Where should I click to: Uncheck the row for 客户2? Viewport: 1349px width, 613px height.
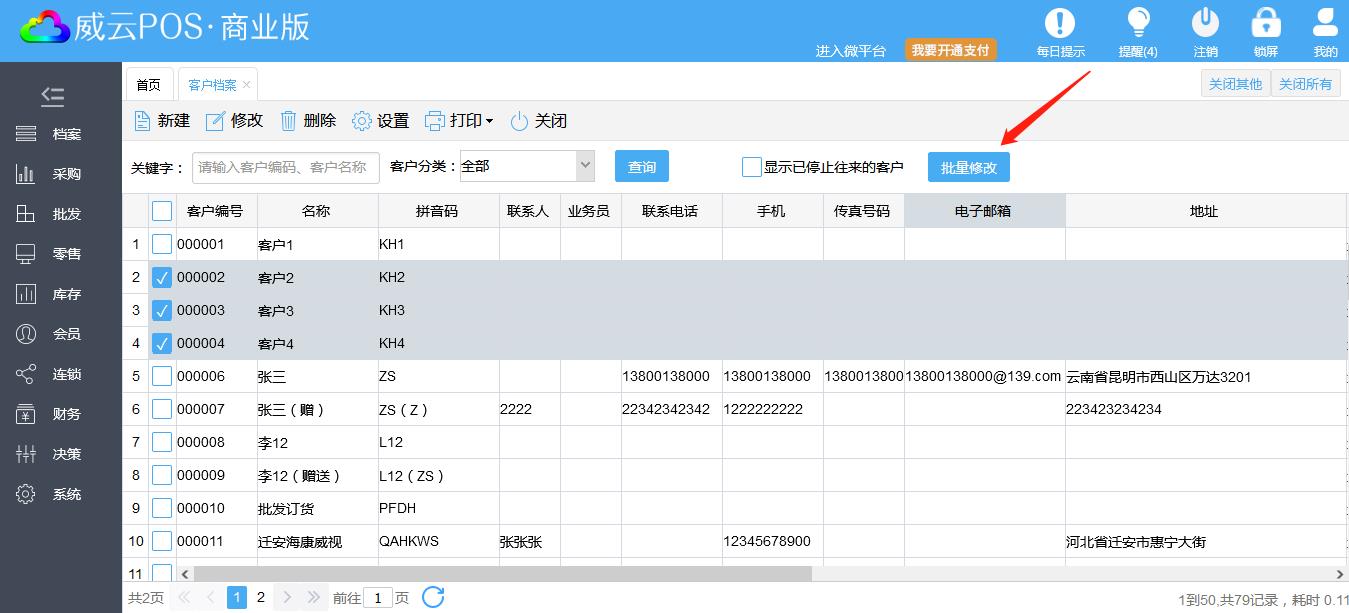point(162,278)
